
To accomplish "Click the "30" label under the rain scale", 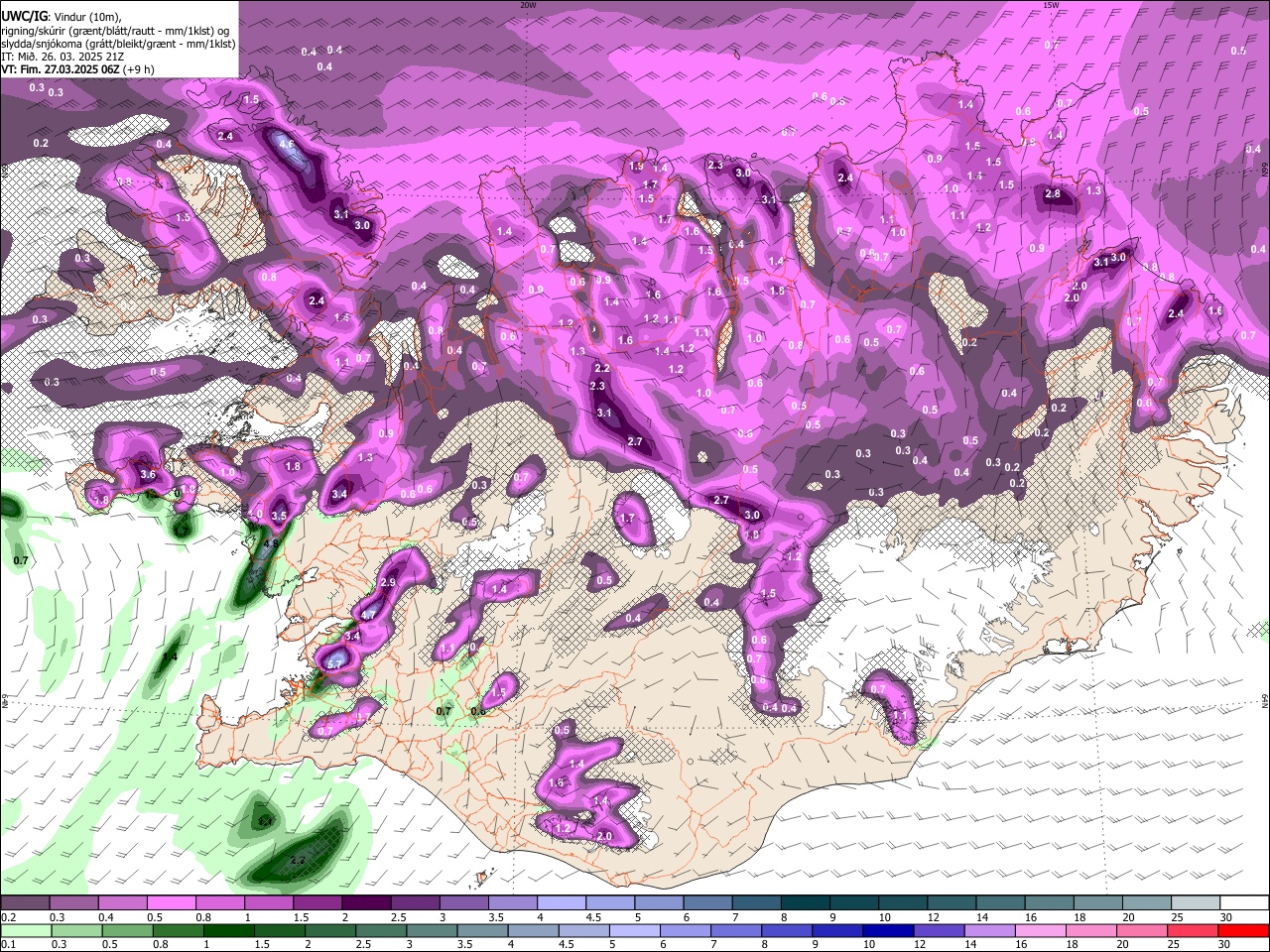I will tap(1223, 944).
